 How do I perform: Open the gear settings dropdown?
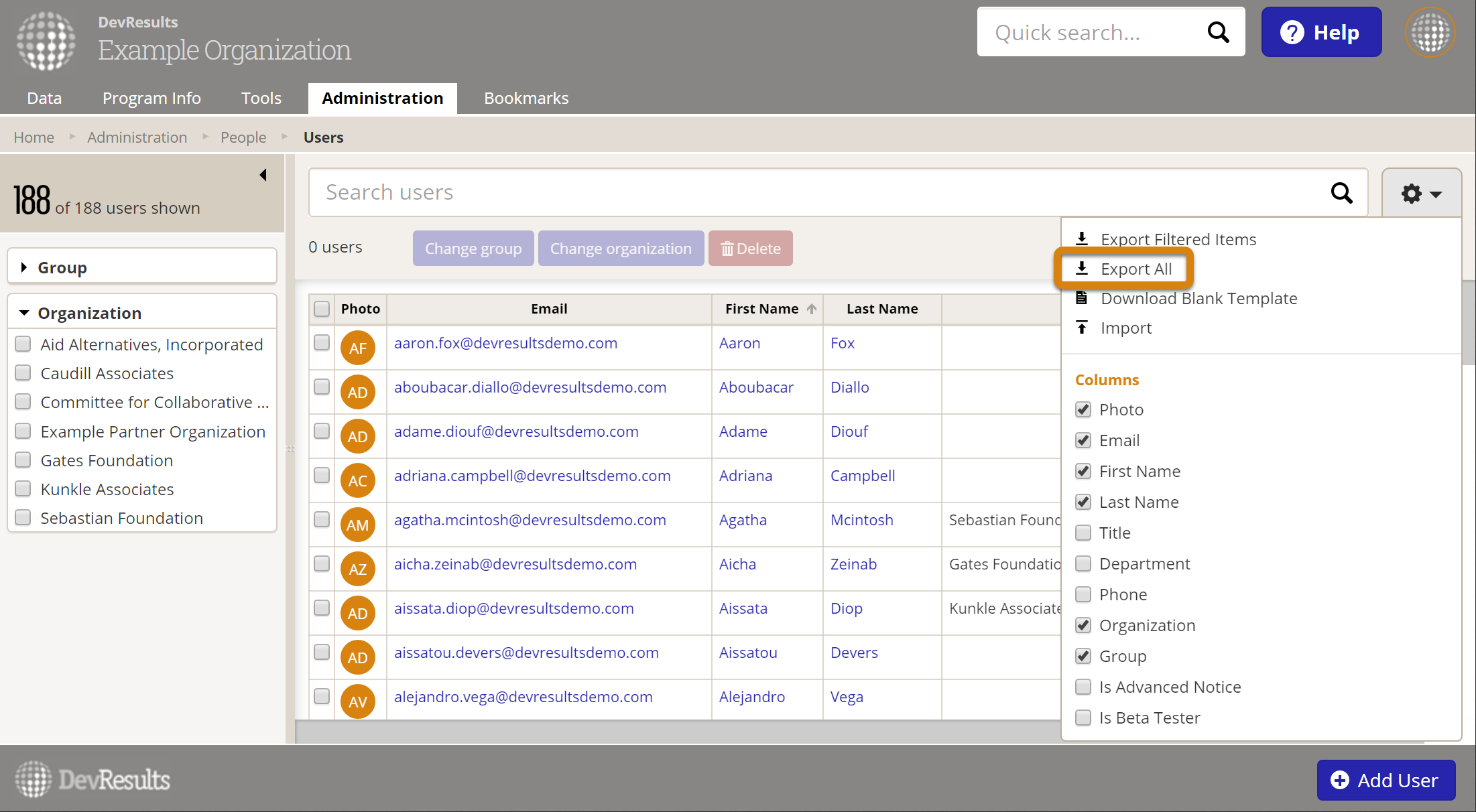(1421, 194)
